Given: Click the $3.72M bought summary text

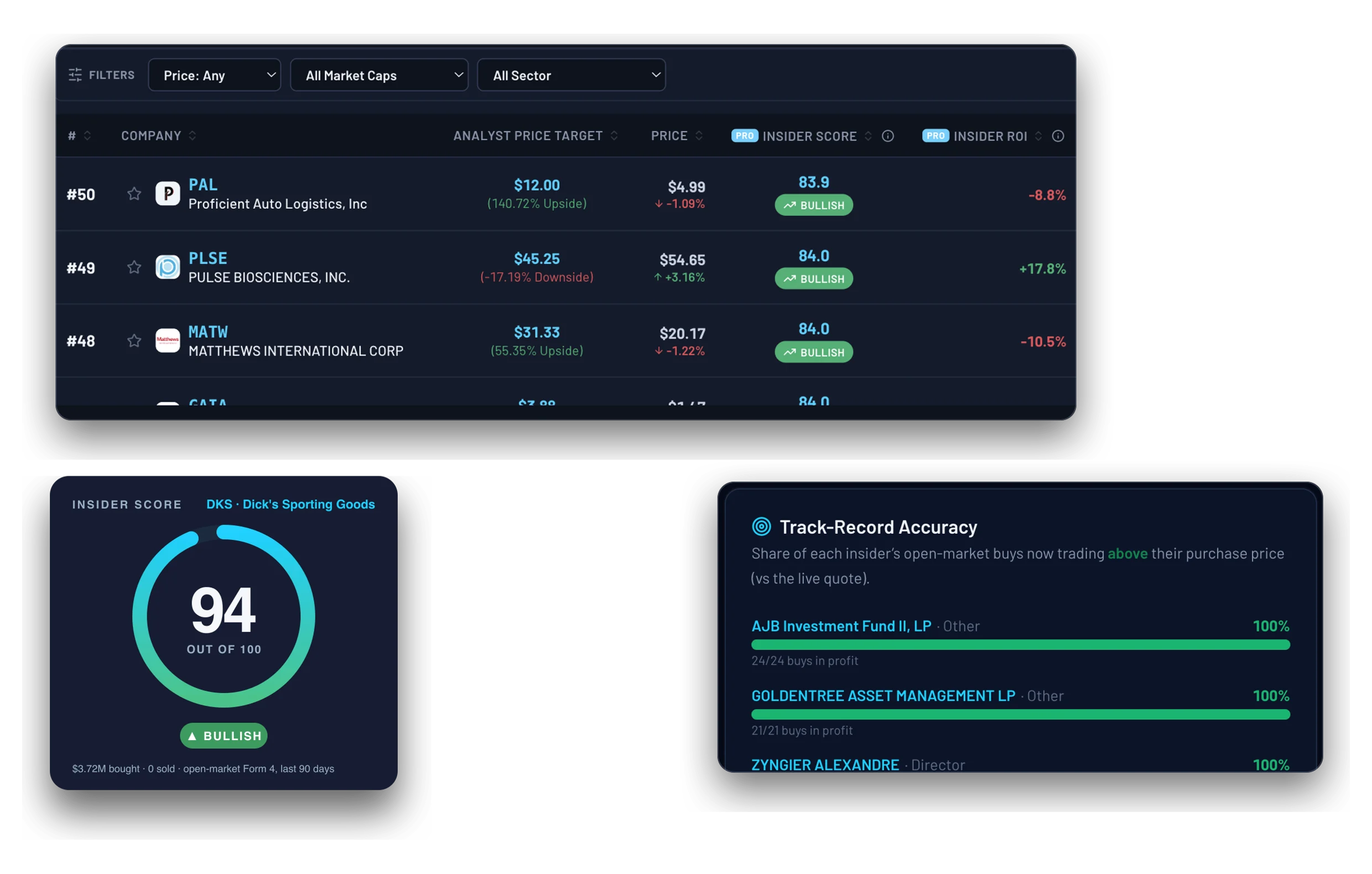Looking at the screenshot, I should (x=203, y=769).
